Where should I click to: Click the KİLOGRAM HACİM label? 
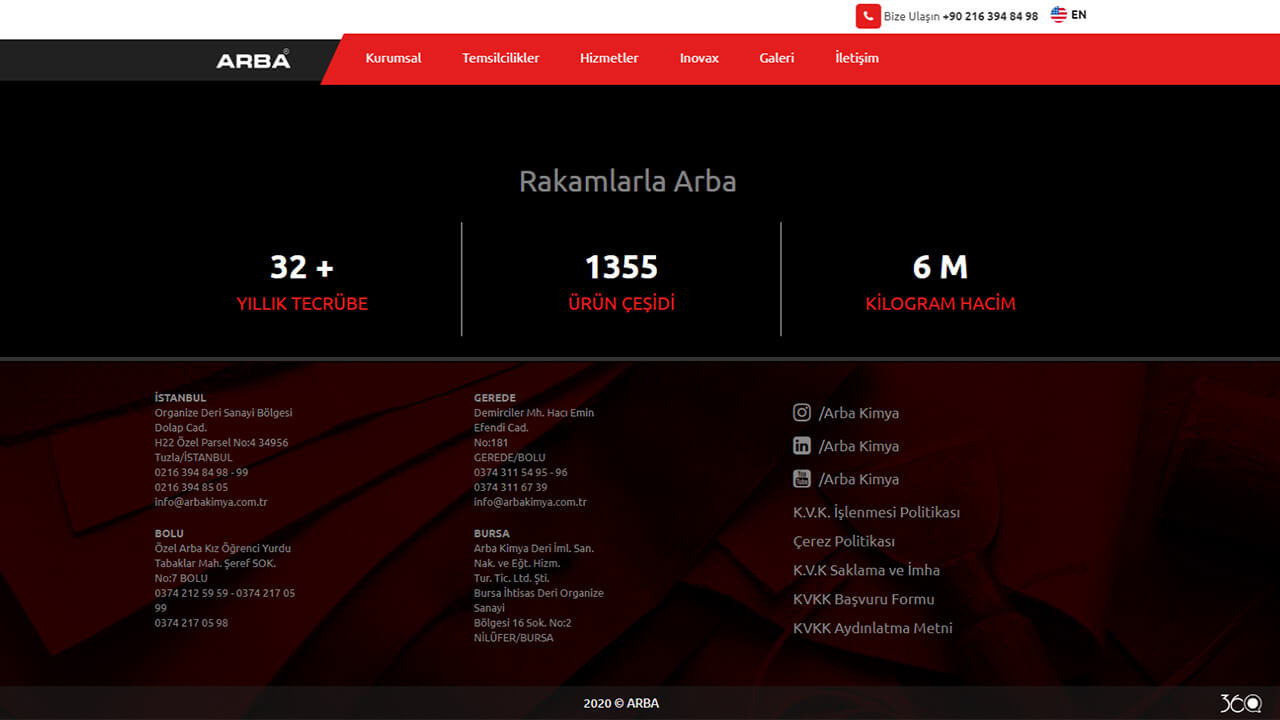[940, 303]
